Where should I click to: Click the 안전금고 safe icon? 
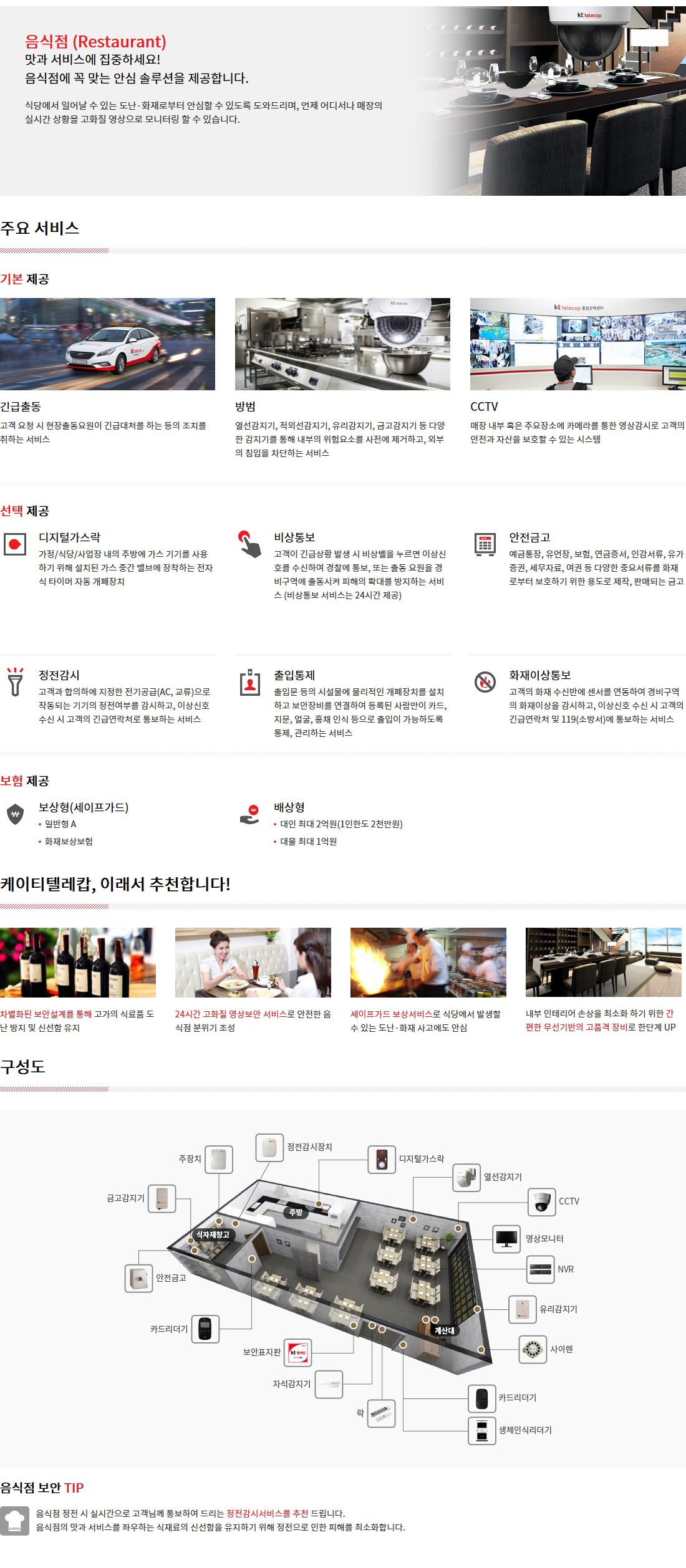point(485,544)
